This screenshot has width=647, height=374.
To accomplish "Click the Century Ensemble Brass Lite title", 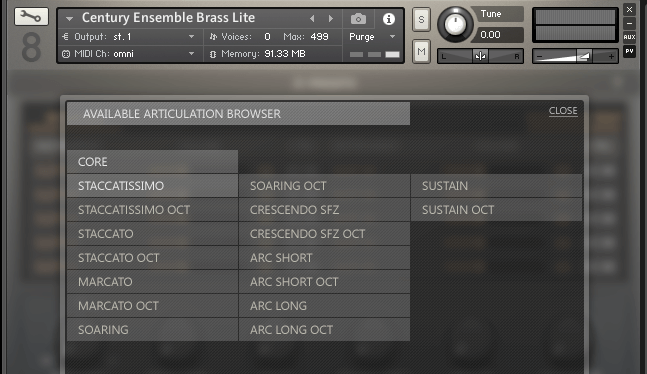I will 168,18.
